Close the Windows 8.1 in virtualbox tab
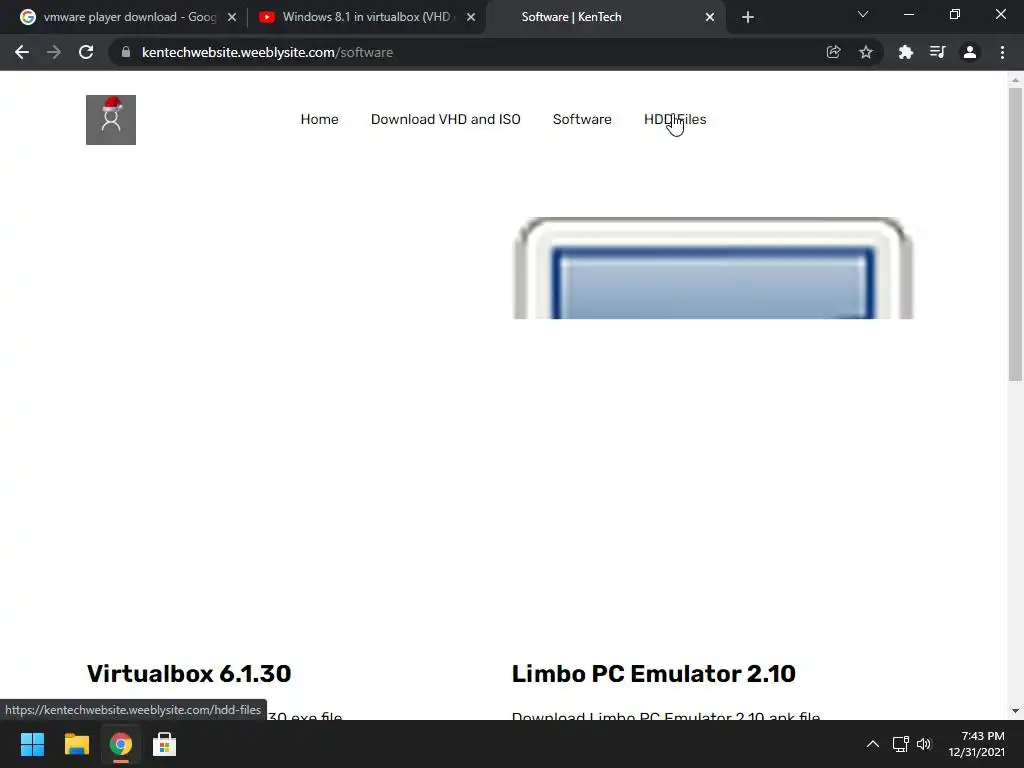Image resolution: width=1024 pixels, height=768 pixels. pyautogui.click(x=471, y=17)
